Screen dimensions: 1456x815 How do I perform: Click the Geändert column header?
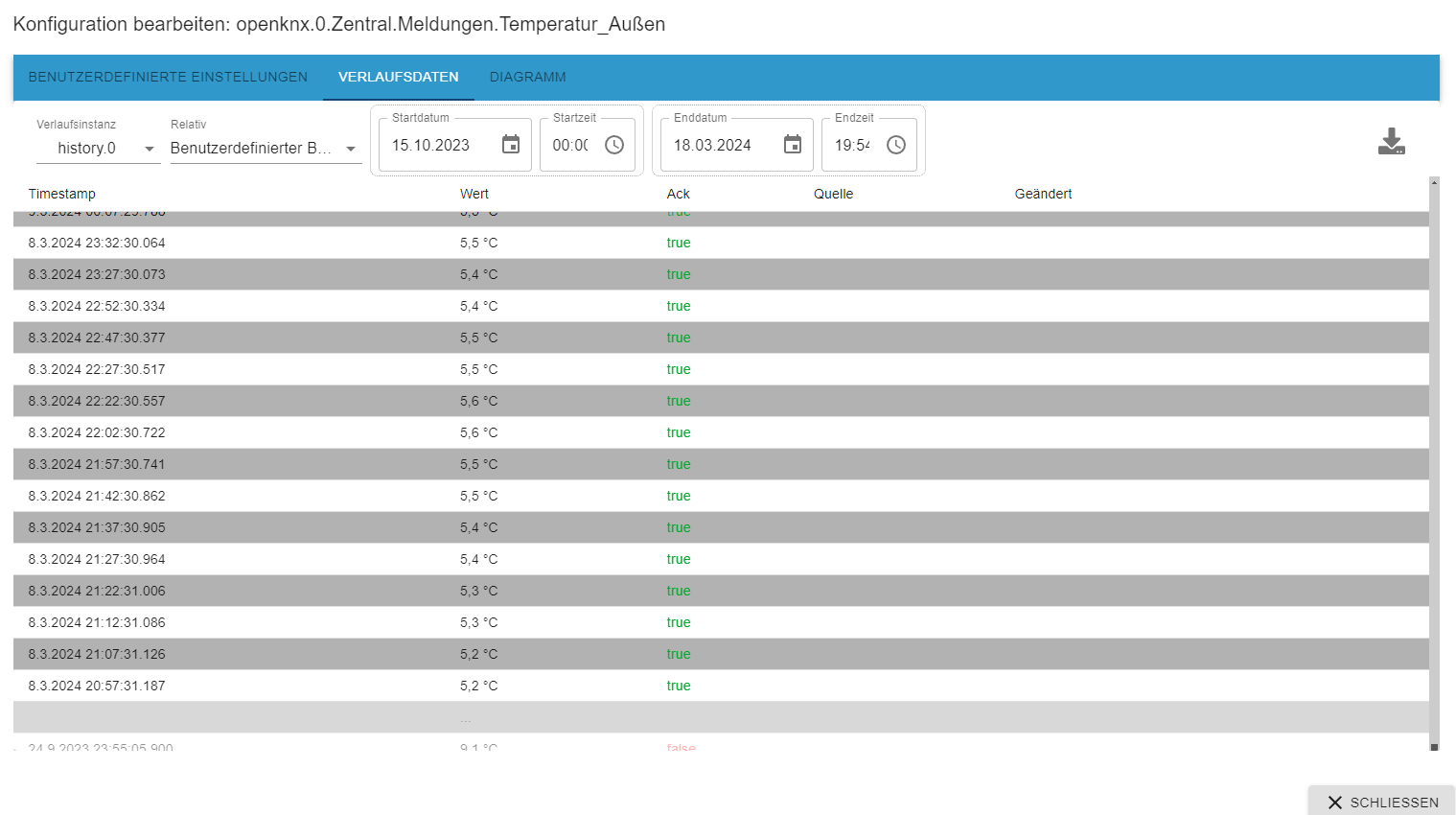tap(1043, 194)
